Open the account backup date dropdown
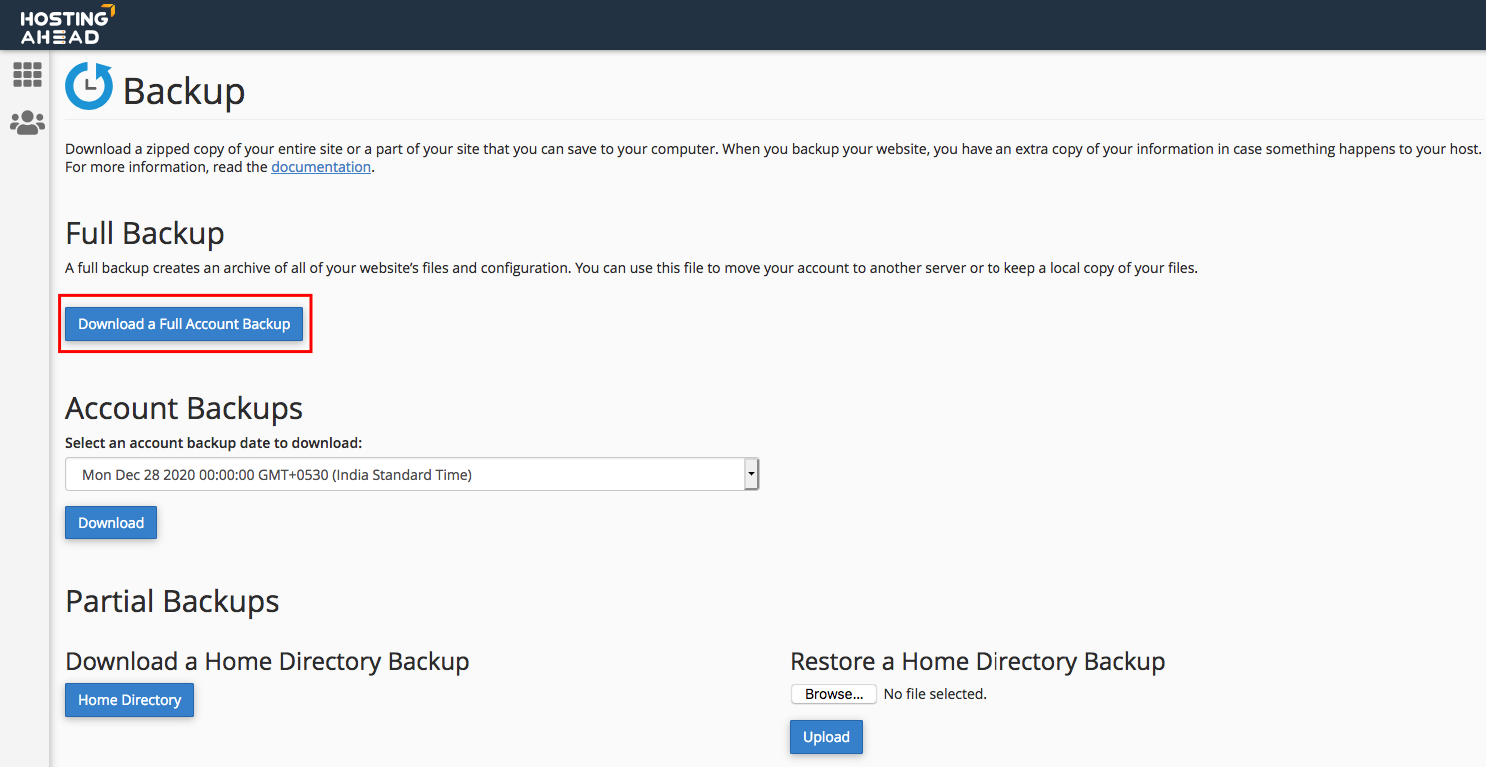The image size is (1486, 767). point(400,475)
